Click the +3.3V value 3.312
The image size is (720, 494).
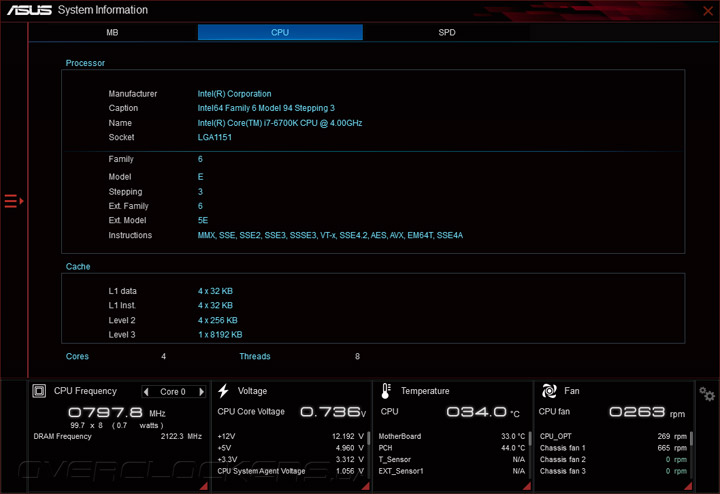coord(349,459)
